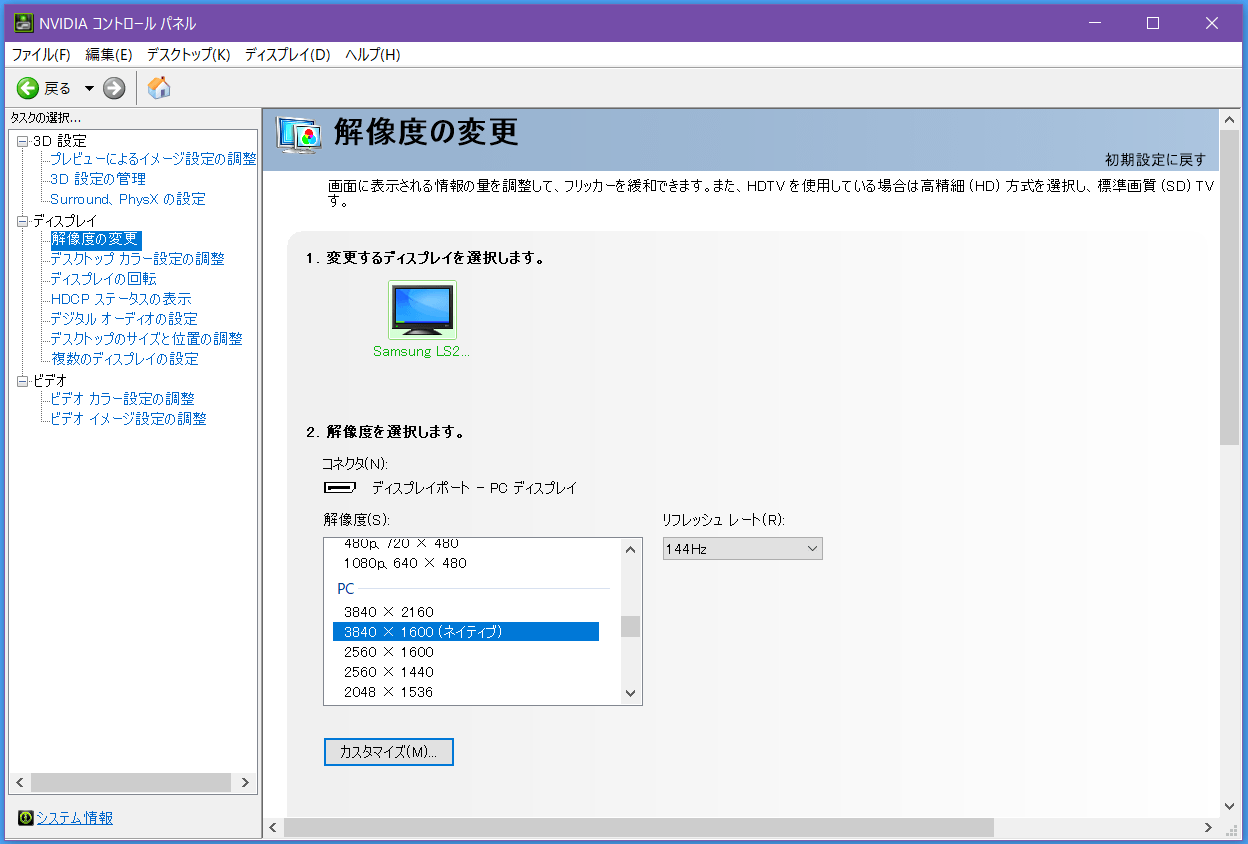The width and height of the screenshot is (1248, 844).
Task: Open HDCP ステータスの表示
Action: click(x=121, y=299)
